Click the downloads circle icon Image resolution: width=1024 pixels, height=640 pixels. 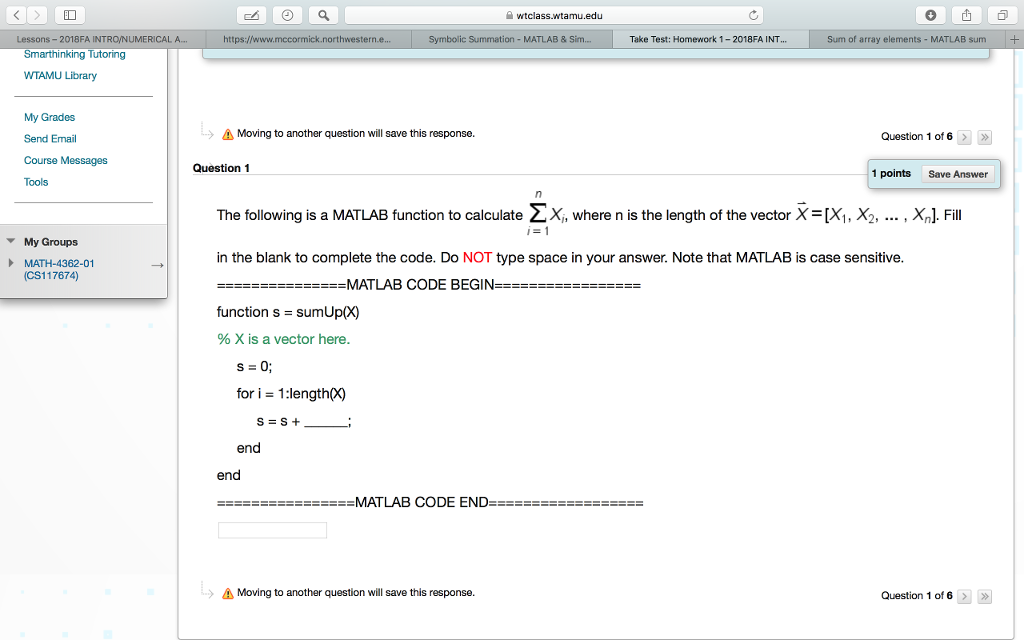tap(930, 14)
